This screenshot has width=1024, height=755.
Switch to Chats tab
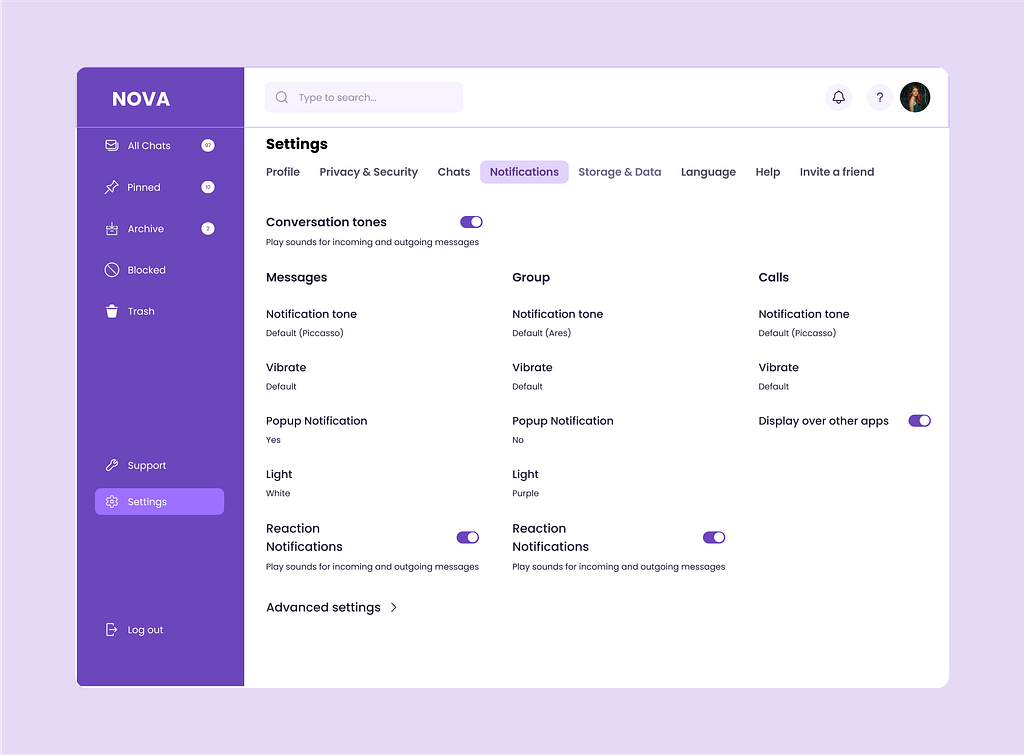click(x=454, y=172)
